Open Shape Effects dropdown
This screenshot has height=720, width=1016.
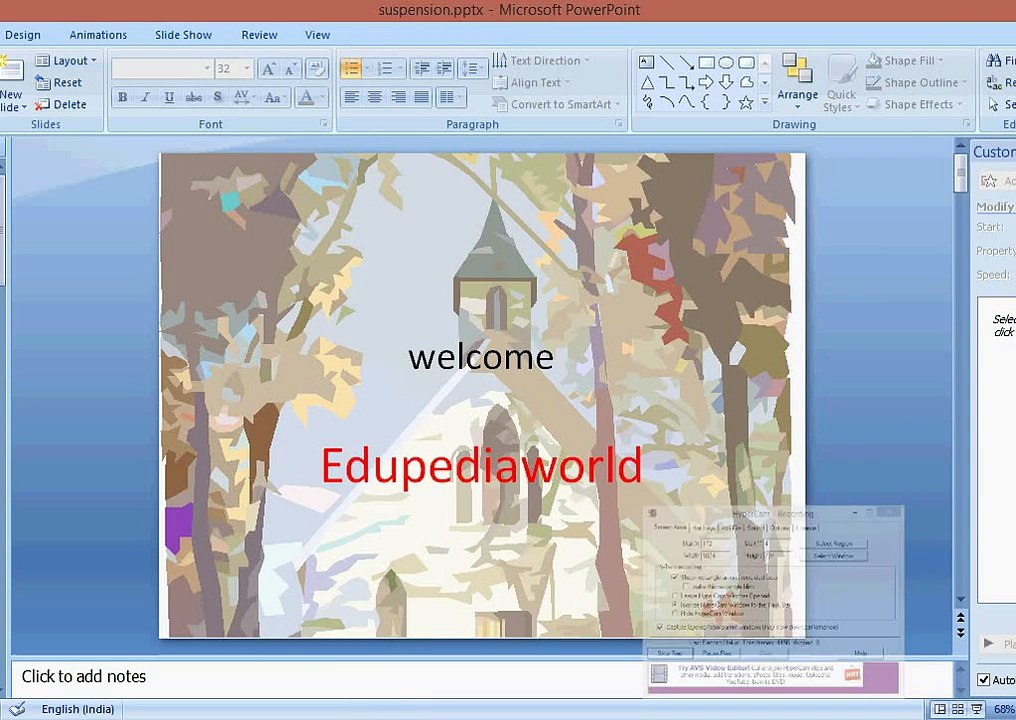point(914,104)
